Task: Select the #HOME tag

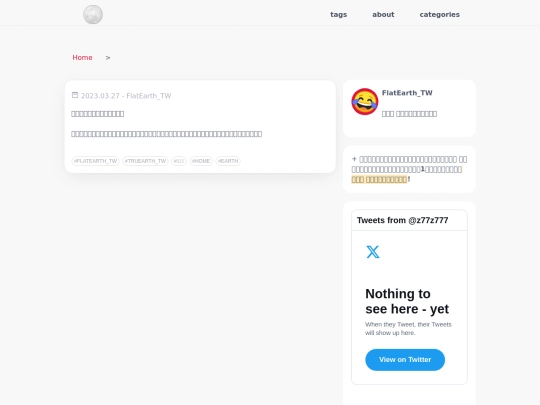Action: coord(201,161)
